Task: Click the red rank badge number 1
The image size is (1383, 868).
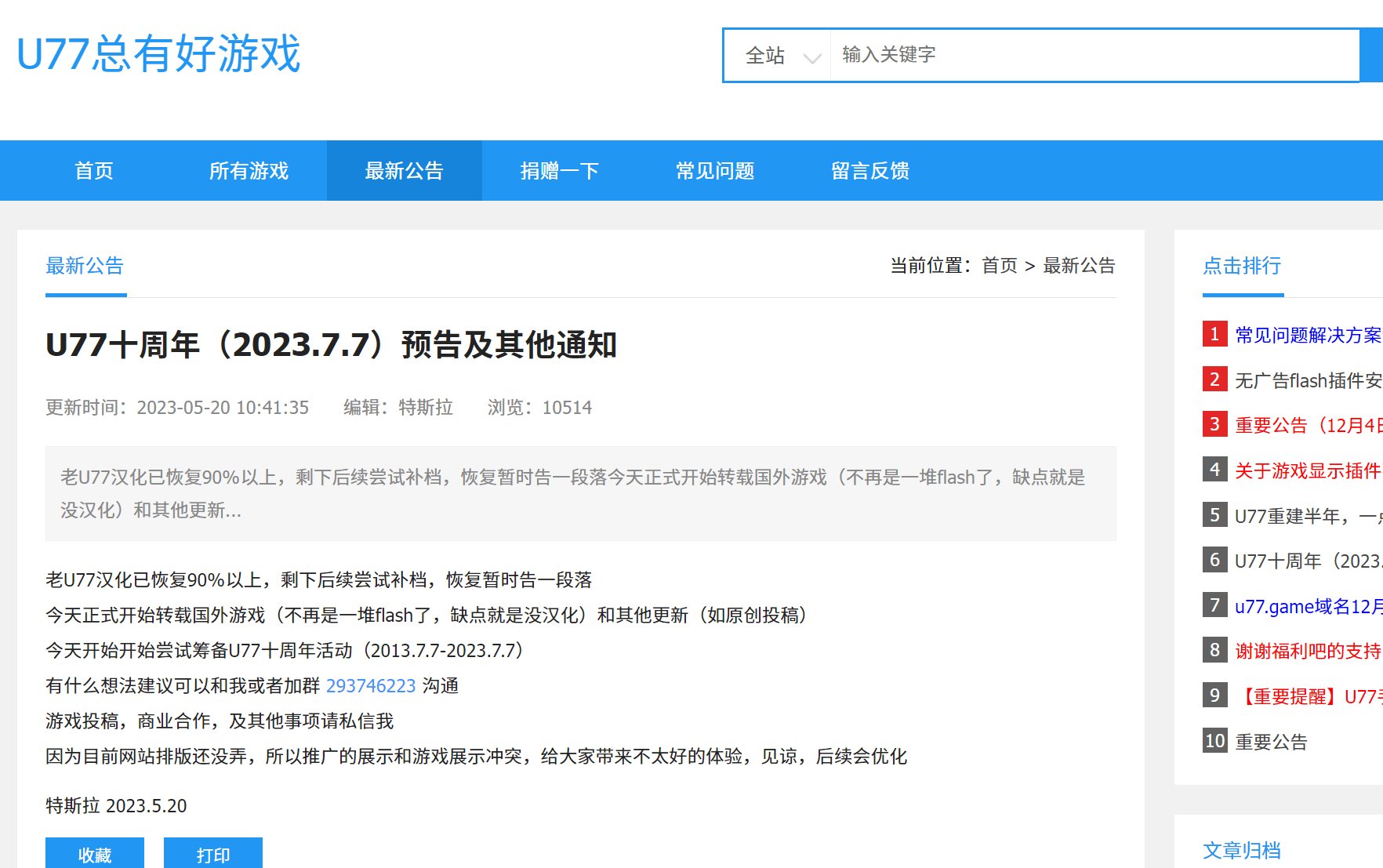Action: point(1215,334)
